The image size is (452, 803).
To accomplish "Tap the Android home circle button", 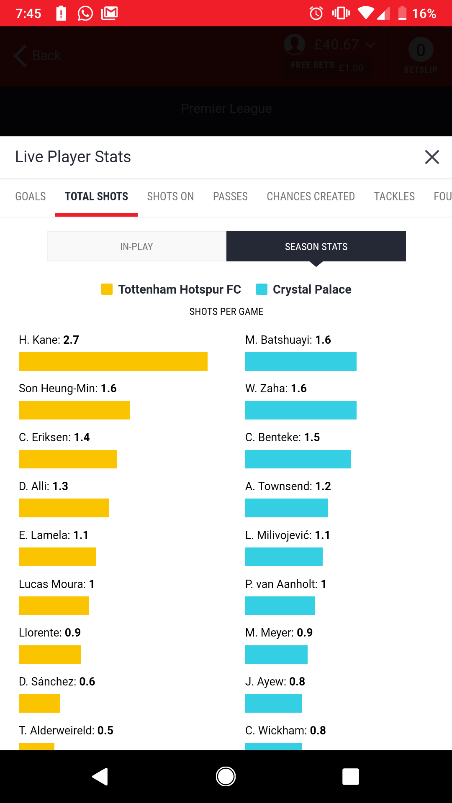I will (226, 776).
